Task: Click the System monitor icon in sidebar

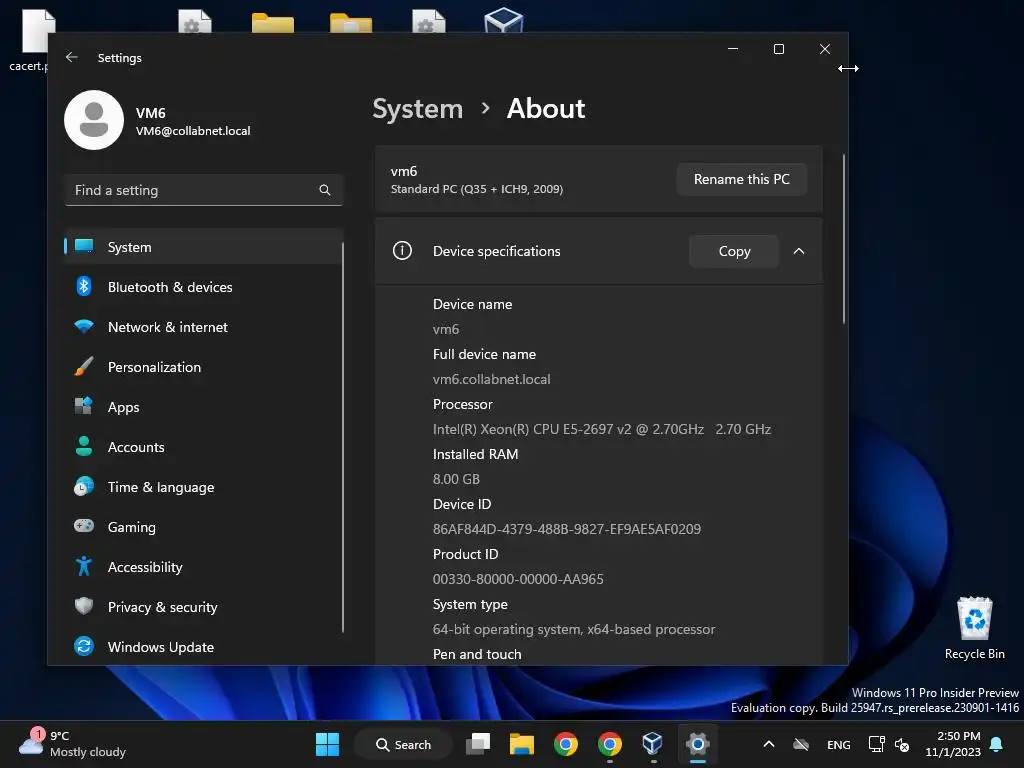Action: (84, 246)
